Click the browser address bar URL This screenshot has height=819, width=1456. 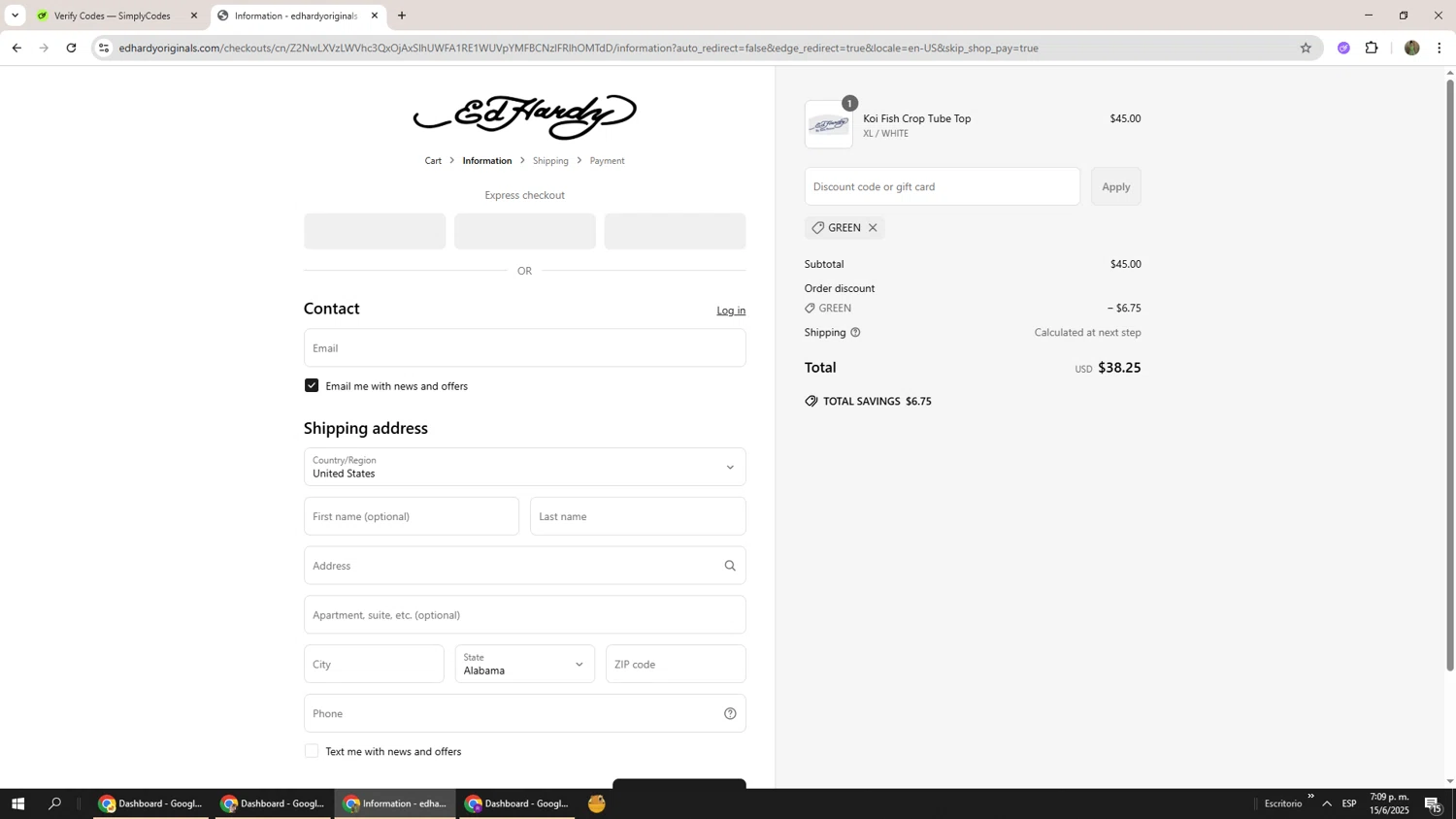[579, 48]
